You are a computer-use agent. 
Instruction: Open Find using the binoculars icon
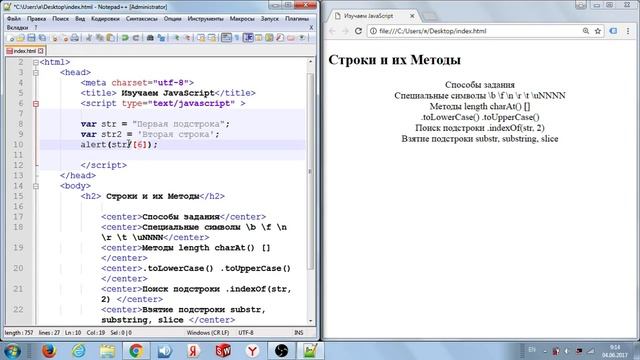tap(150, 38)
